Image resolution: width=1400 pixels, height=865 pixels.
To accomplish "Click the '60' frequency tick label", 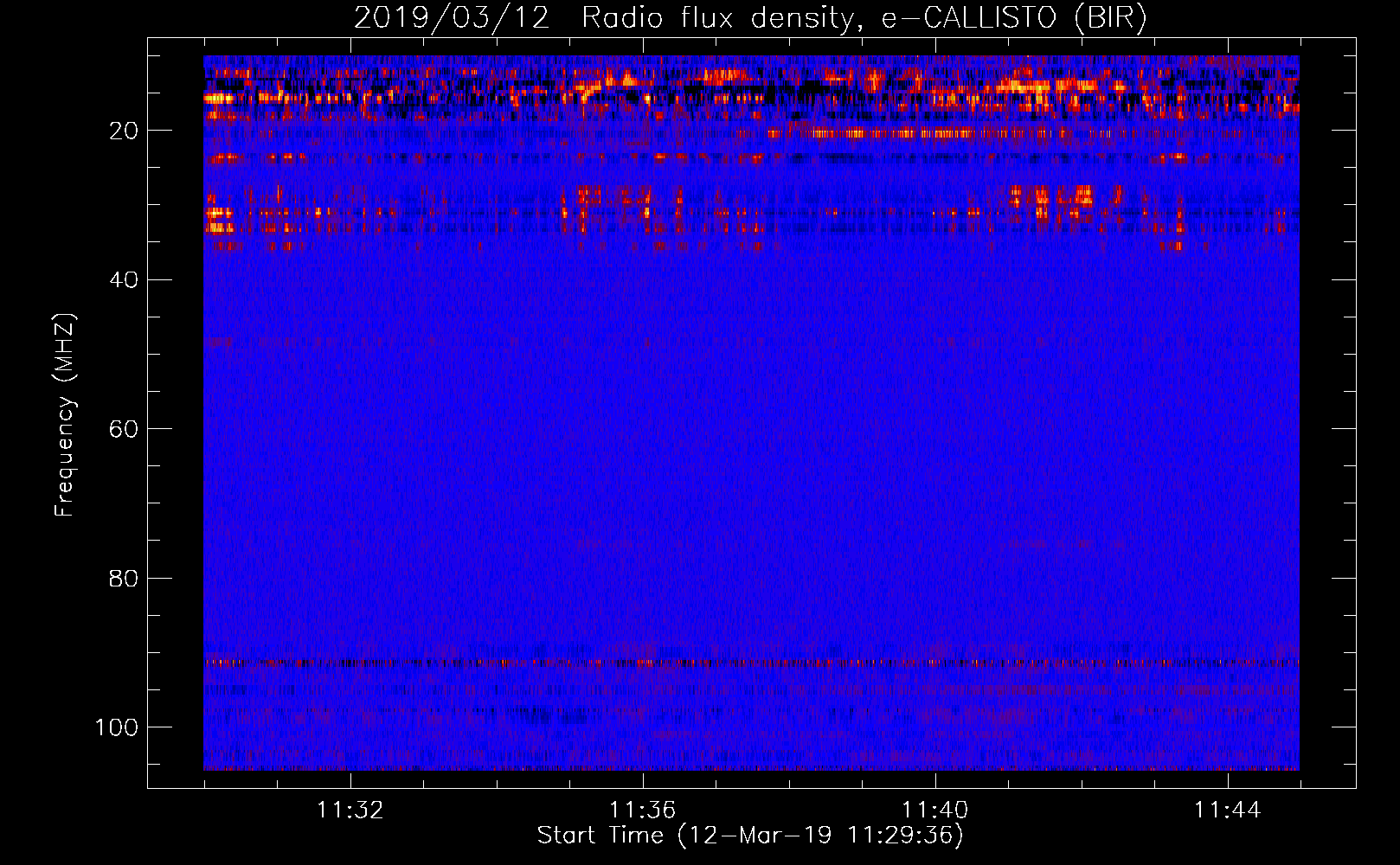I will click(124, 429).
